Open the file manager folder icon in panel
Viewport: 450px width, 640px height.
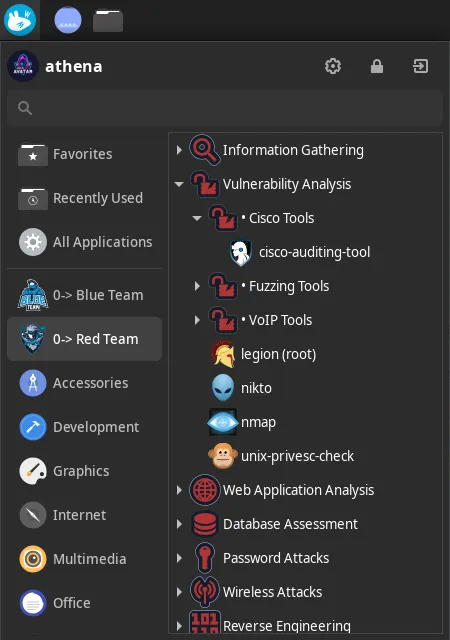(x=108, y=20)
